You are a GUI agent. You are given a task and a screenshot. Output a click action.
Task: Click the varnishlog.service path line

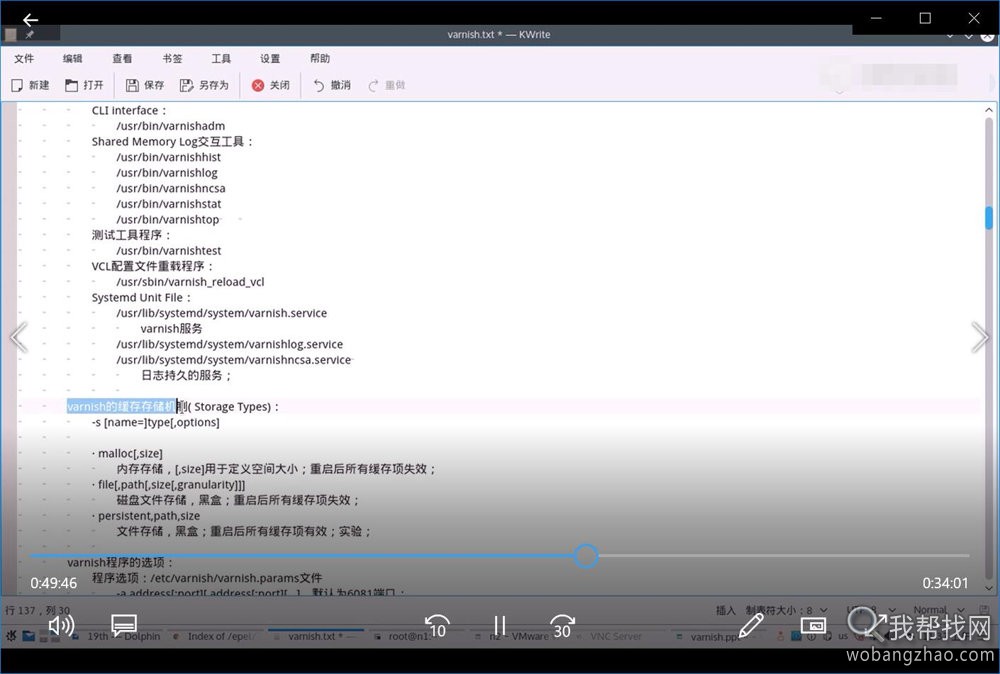click(230, 344)
